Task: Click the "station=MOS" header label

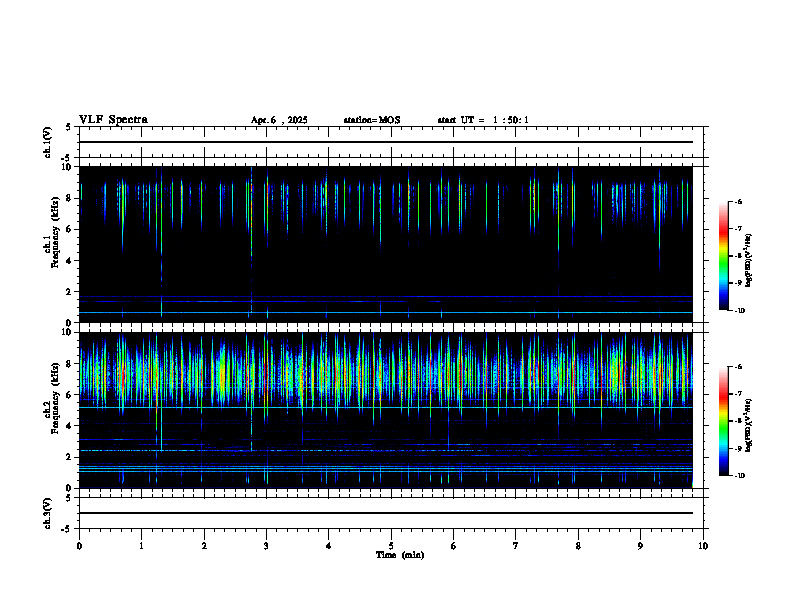Action: [x=372, y=120]
